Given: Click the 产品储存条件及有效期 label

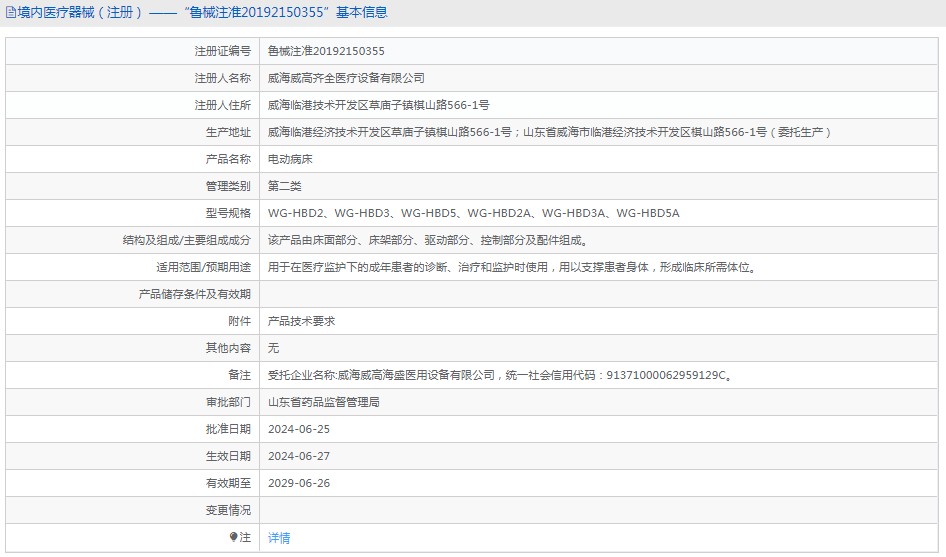Looking at the screenshot, I should (194, 294).
